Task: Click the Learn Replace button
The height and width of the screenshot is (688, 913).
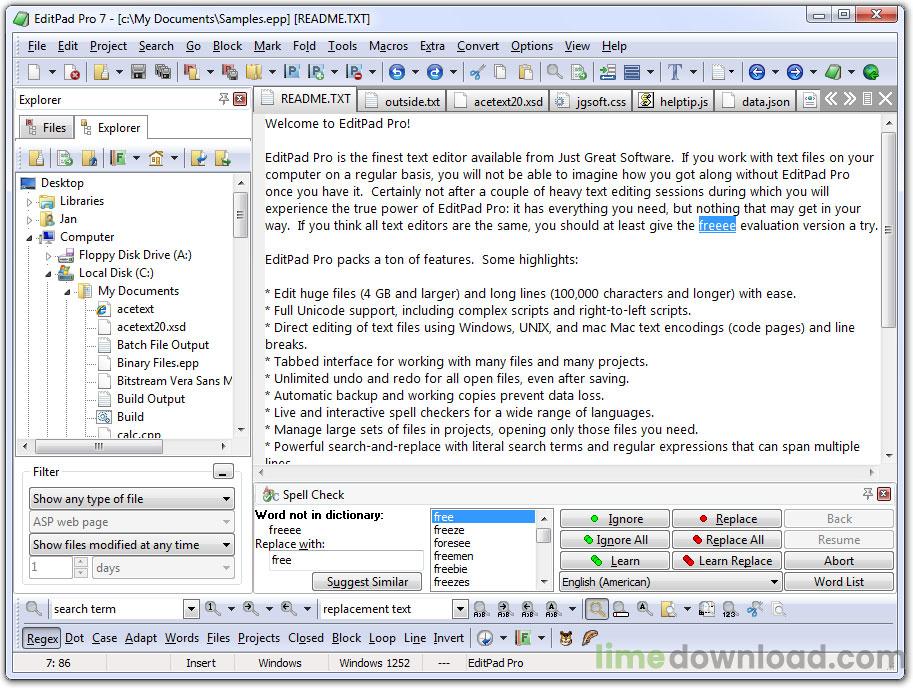Action: 727,561
